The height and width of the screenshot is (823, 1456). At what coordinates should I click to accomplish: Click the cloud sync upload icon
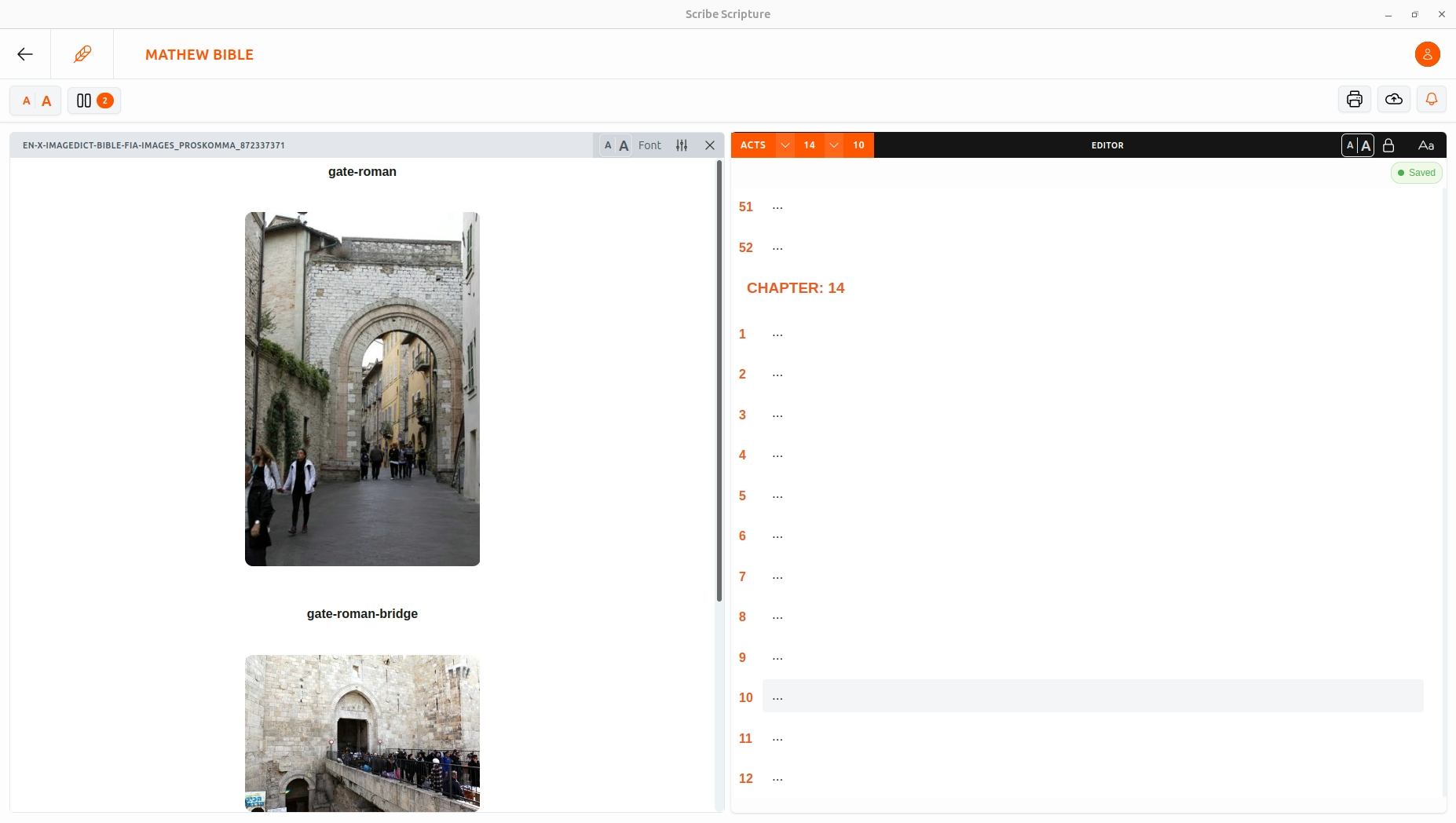pyautogui.click(x=1393, y=100)
